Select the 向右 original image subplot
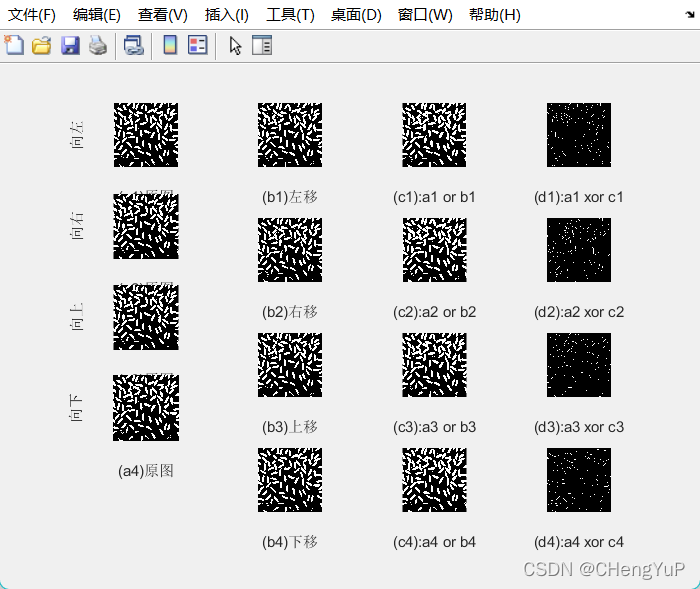 tap(146, 226)
